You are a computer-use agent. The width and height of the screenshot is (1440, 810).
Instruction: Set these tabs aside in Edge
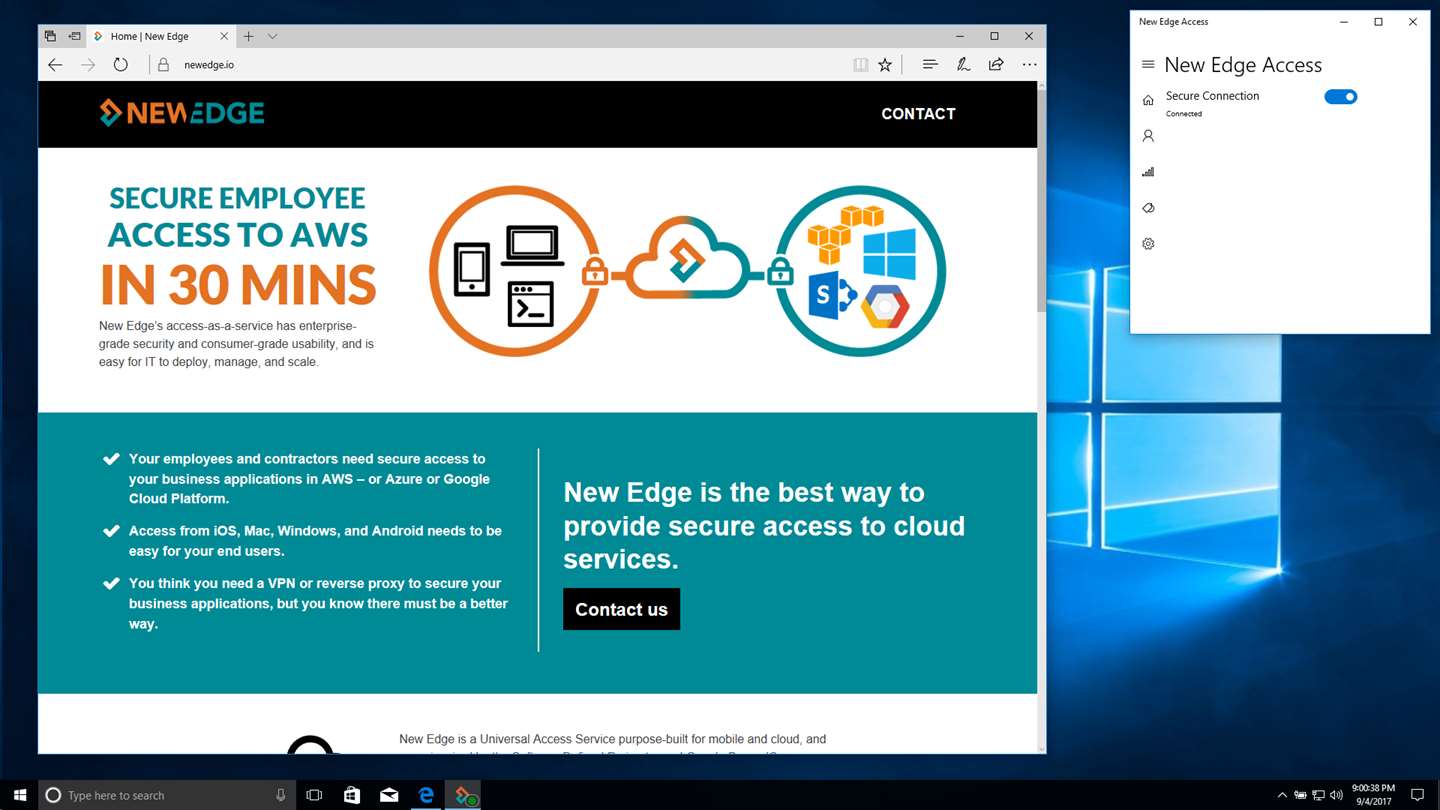(x=74, y=36)
